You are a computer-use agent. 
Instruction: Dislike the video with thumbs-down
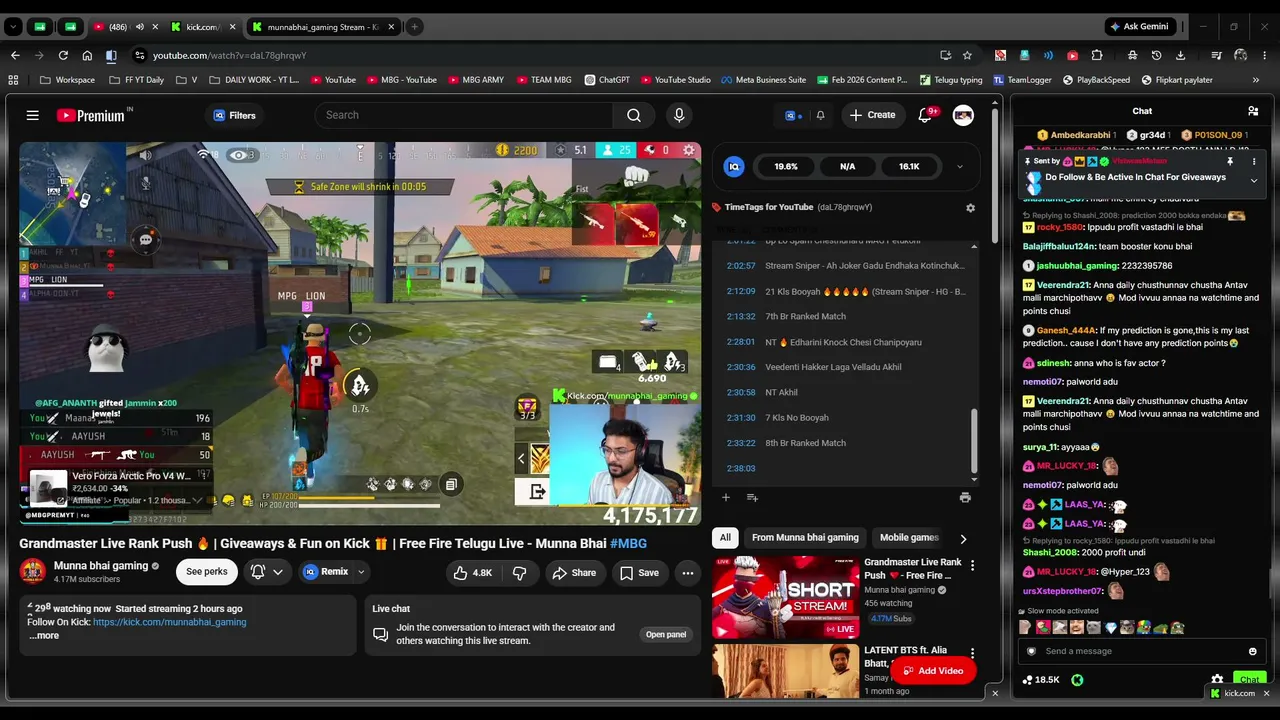coord(520,573)
